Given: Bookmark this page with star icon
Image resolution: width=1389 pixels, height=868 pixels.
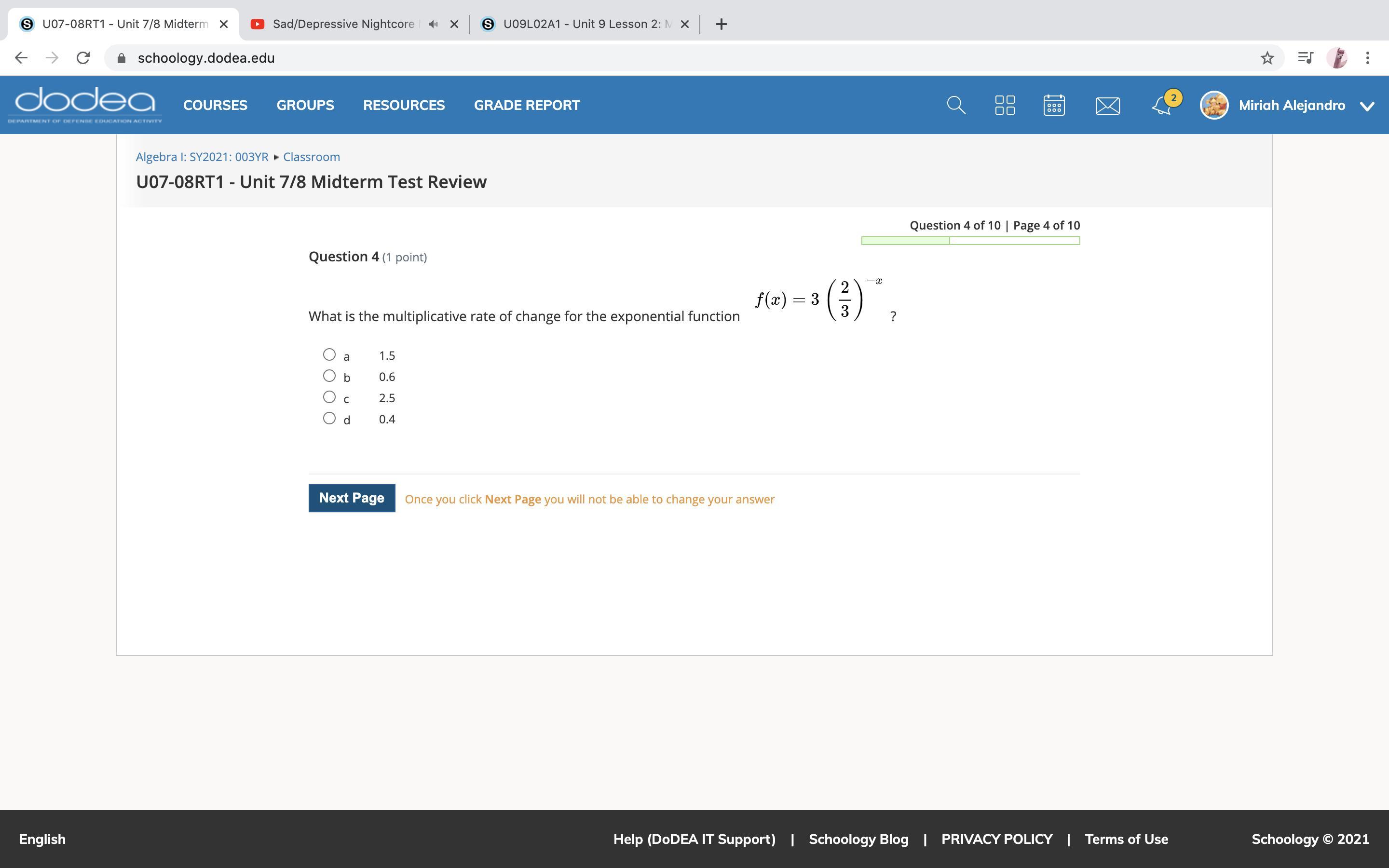Looking at the screenshot, I should 1267,58.
